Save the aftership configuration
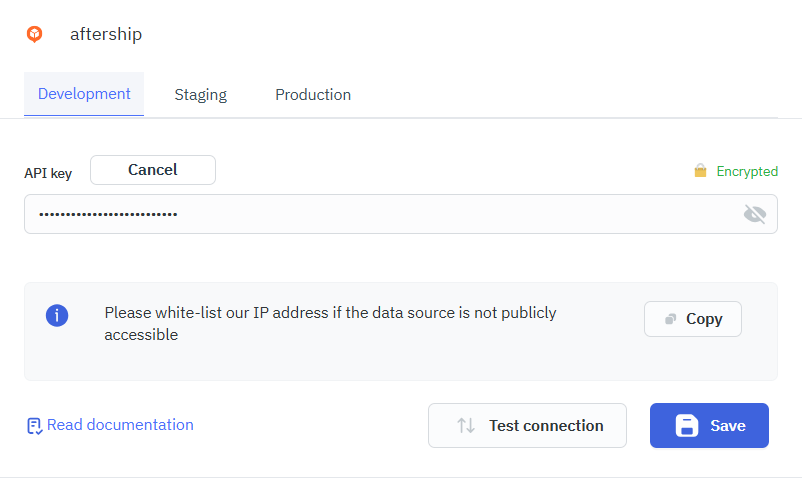The height and width of the screenshot is (478, 802). 709,425
